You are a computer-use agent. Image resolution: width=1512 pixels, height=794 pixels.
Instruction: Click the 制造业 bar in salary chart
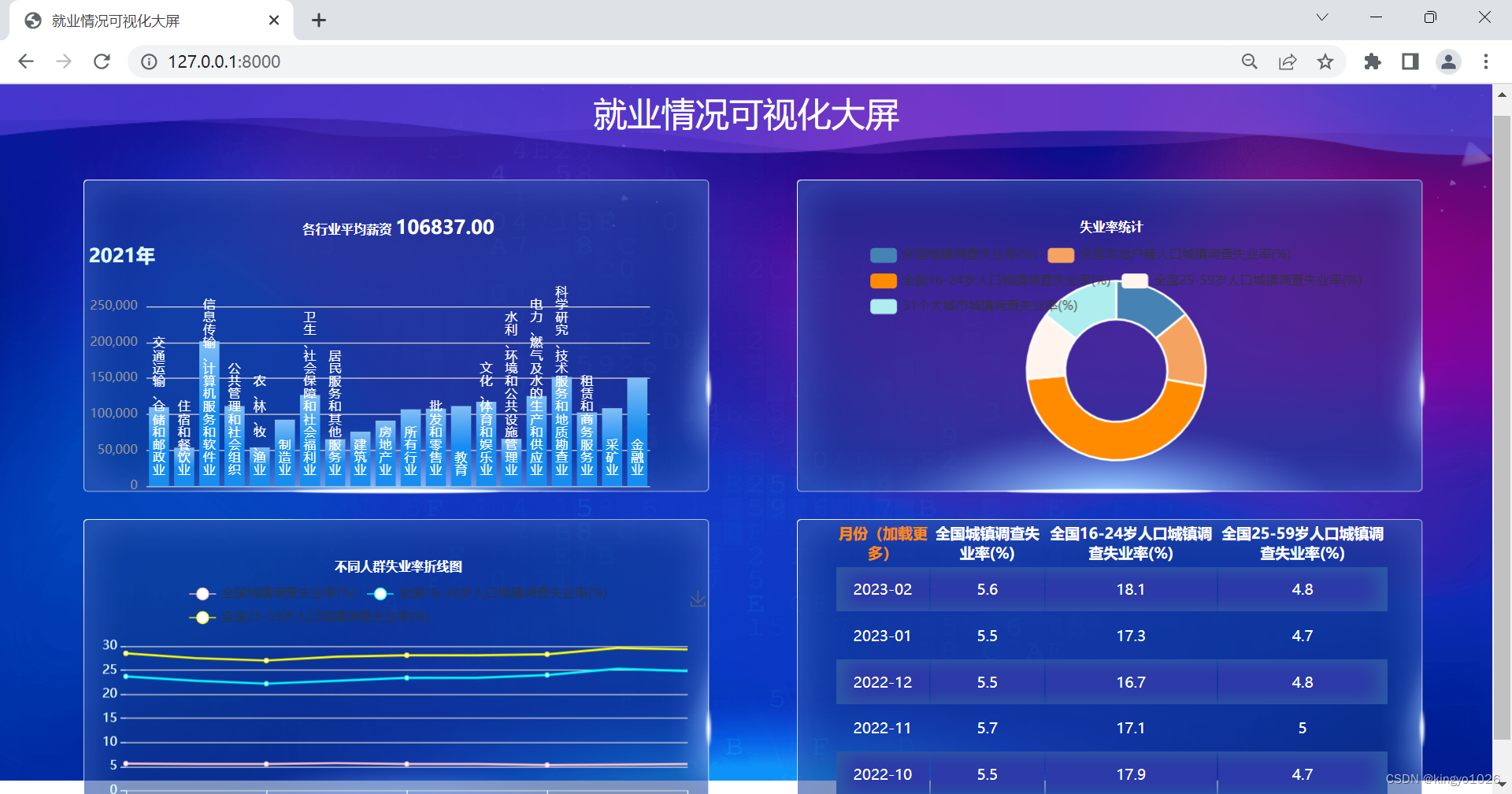pyautogui.click(x=284, y=452)
